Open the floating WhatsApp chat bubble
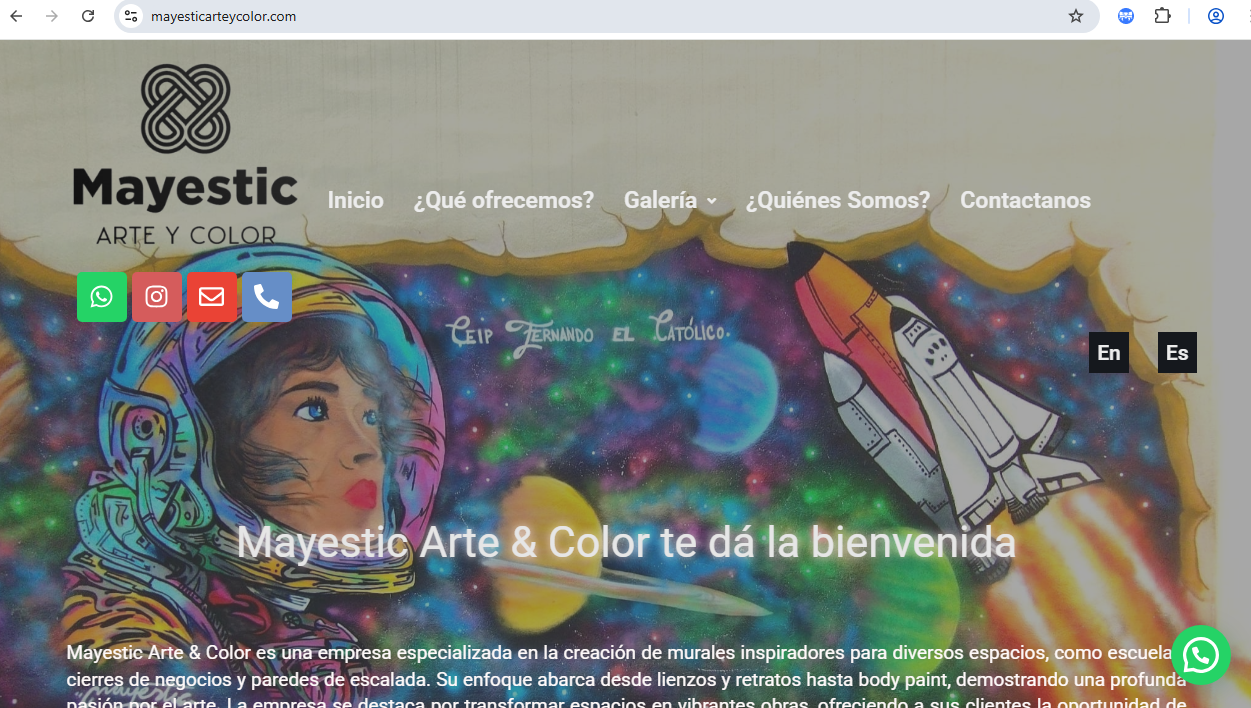The width and height of the screenshot is (1251, 708). click(1200, 656)
